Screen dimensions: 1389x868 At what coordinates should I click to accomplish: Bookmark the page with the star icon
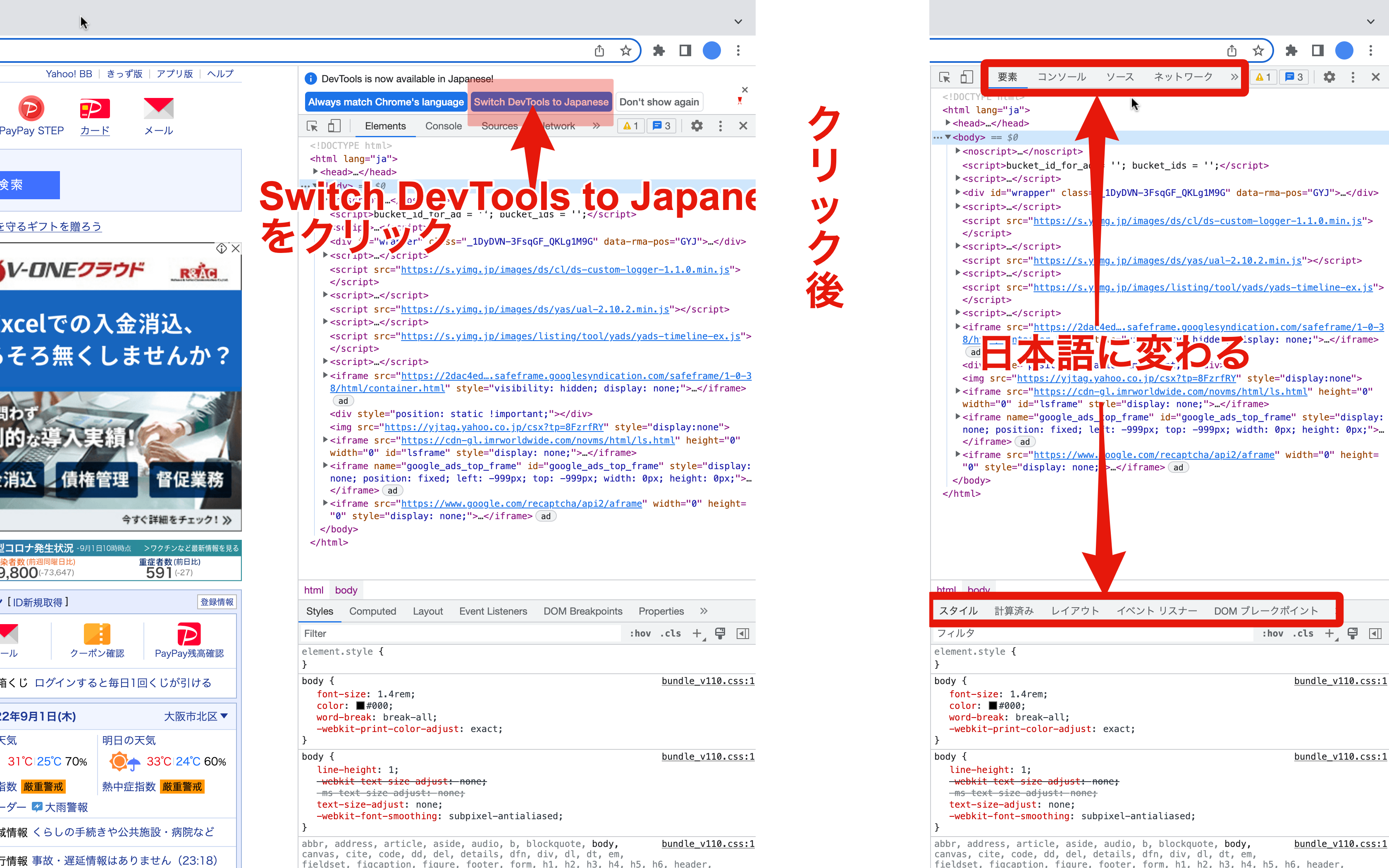point(625,50)
